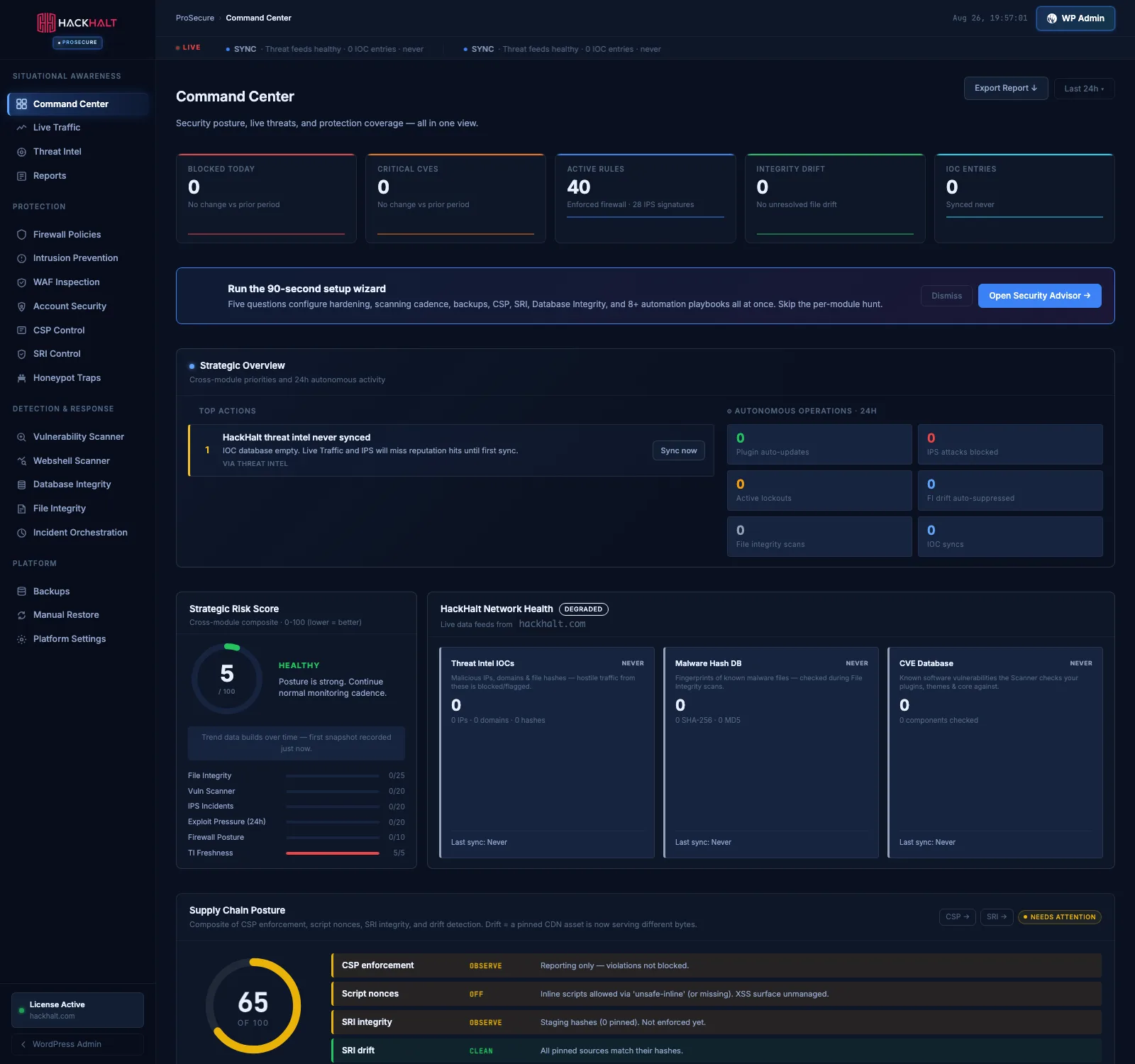Click the Blocked Today stat card
Viewport: 1135px width, 1064px height.
(x=266, y=199)
